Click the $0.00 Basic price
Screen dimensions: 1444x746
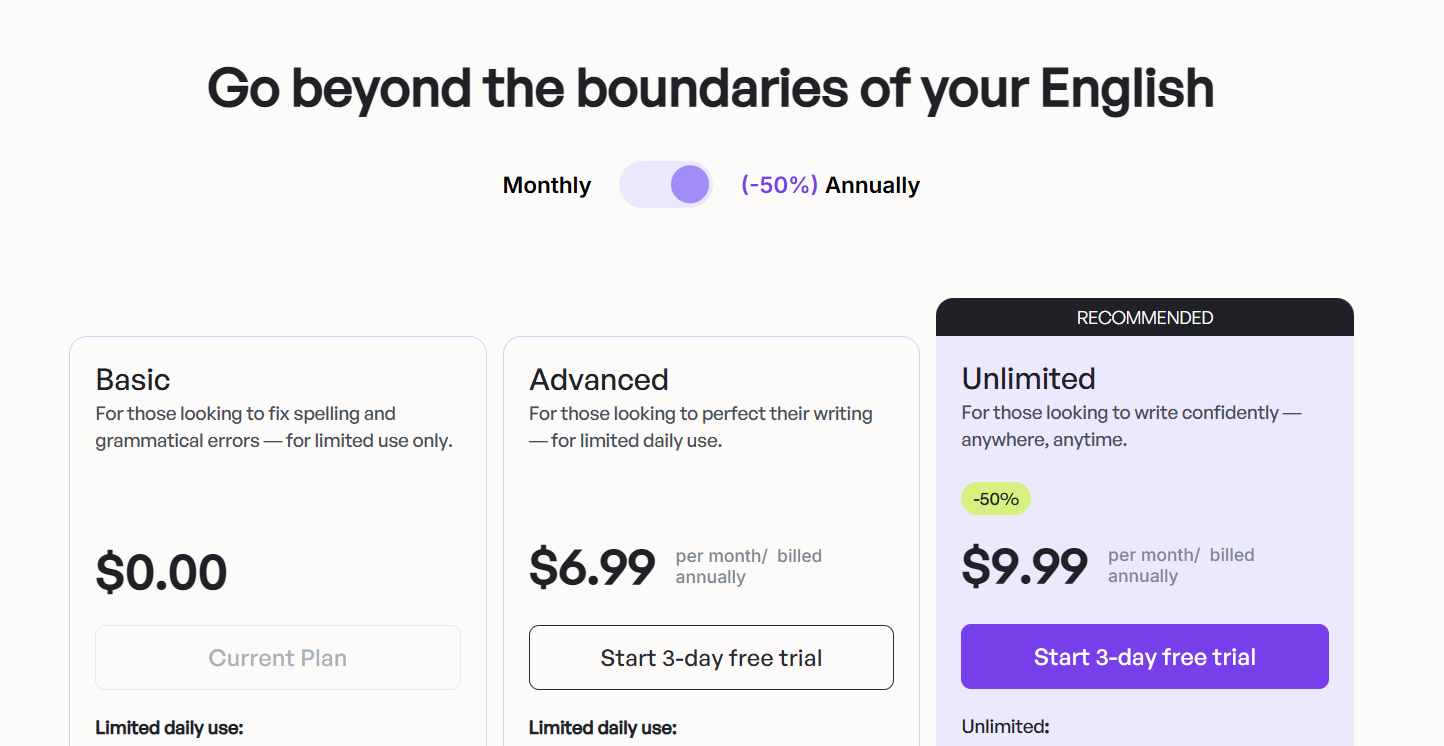162,573
